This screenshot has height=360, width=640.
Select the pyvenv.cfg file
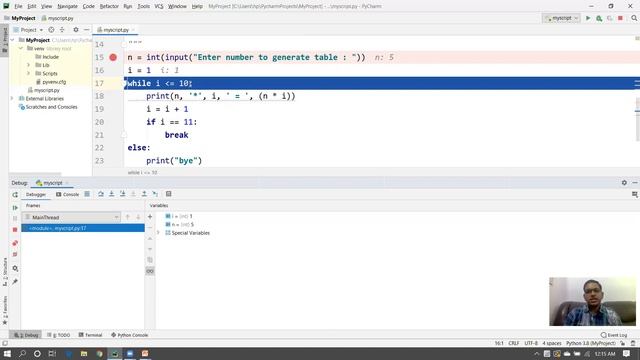51,82
